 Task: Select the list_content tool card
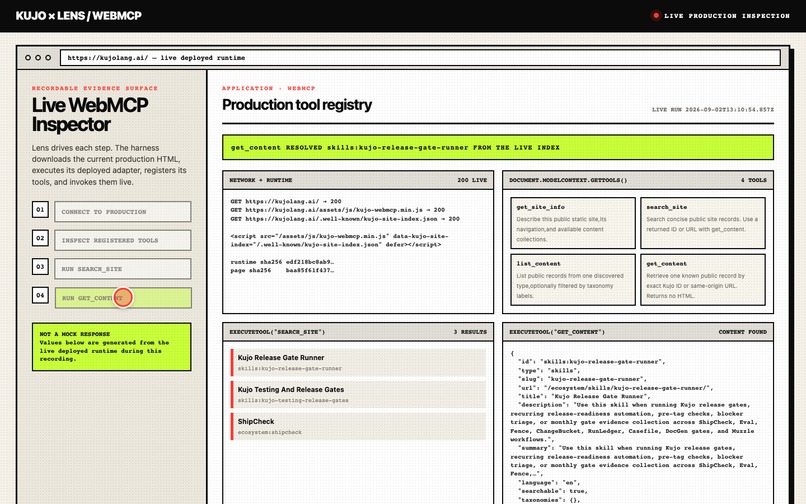pos(573,279)
